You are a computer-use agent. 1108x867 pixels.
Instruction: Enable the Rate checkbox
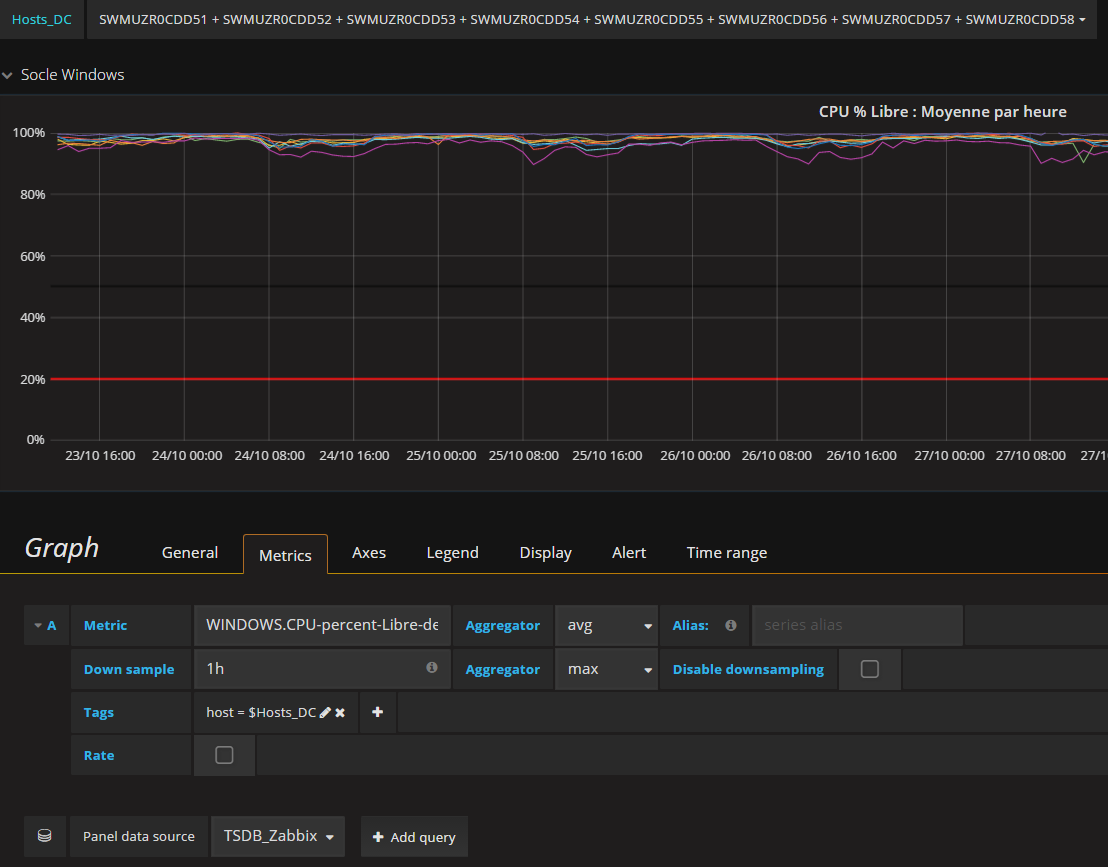click(x=224, y=755)
